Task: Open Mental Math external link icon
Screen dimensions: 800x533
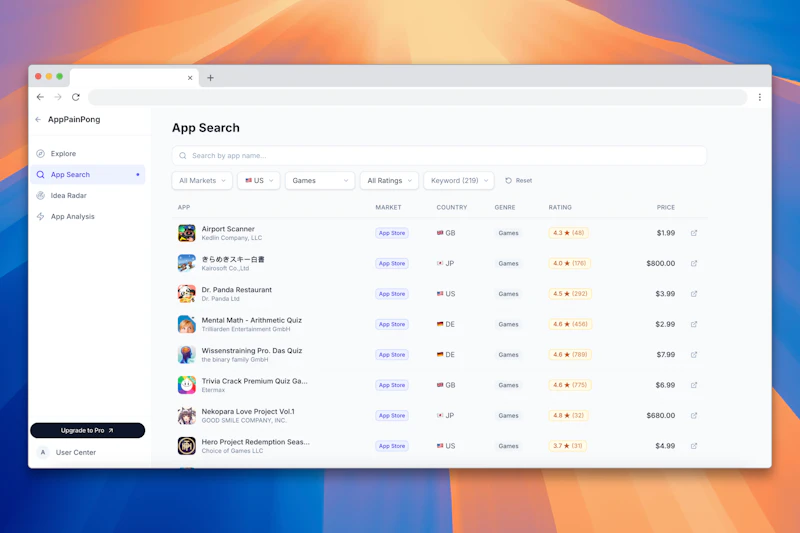Action: [694, 324]
